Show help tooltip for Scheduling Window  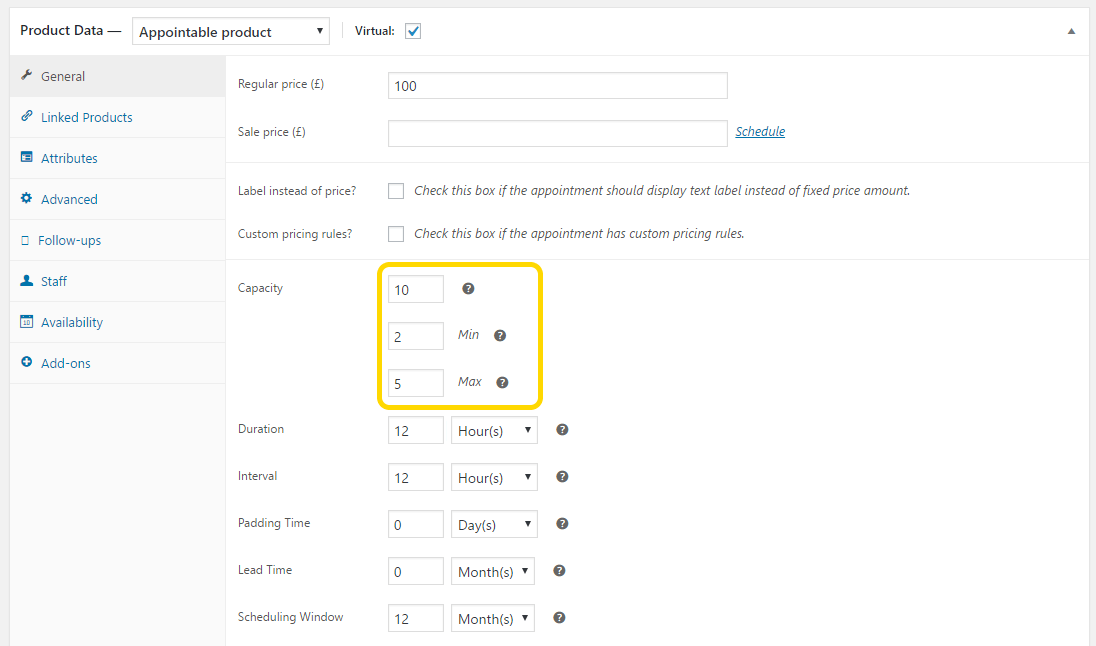tap(559, 617)
